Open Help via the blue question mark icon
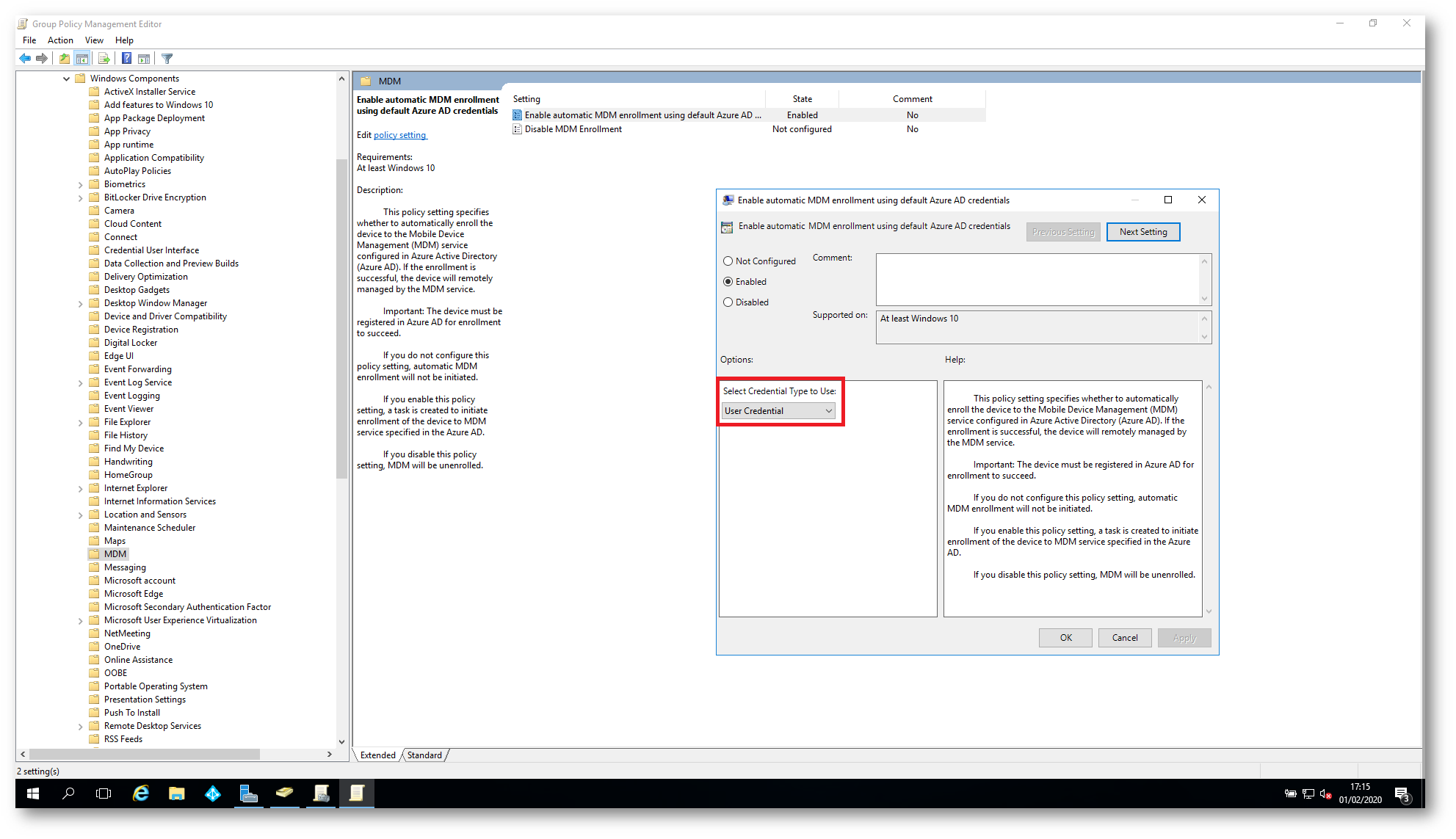The width and height of the screenshot is (1456, 839). coord(126,58)
